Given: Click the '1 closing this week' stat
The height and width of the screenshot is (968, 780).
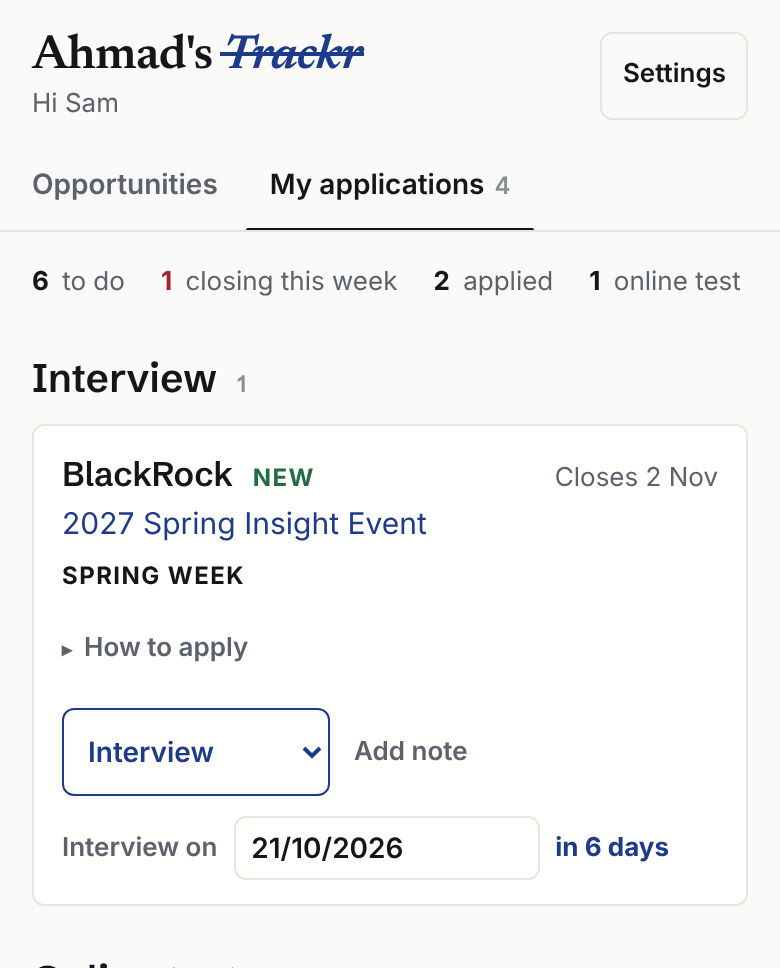Looking at the screenshot, I should click(x=279, y=282).
